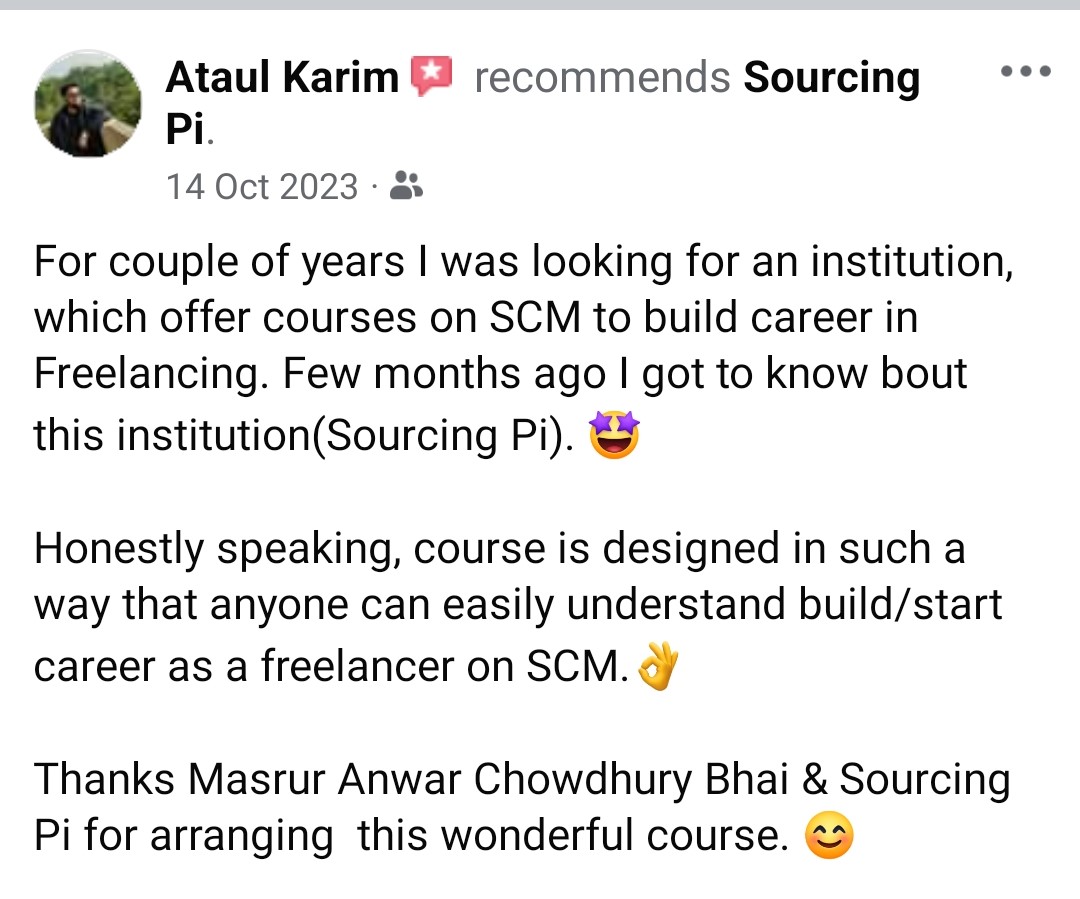
Task: Click the line starting "Honestly speaking"
Action: pos(500,548)
